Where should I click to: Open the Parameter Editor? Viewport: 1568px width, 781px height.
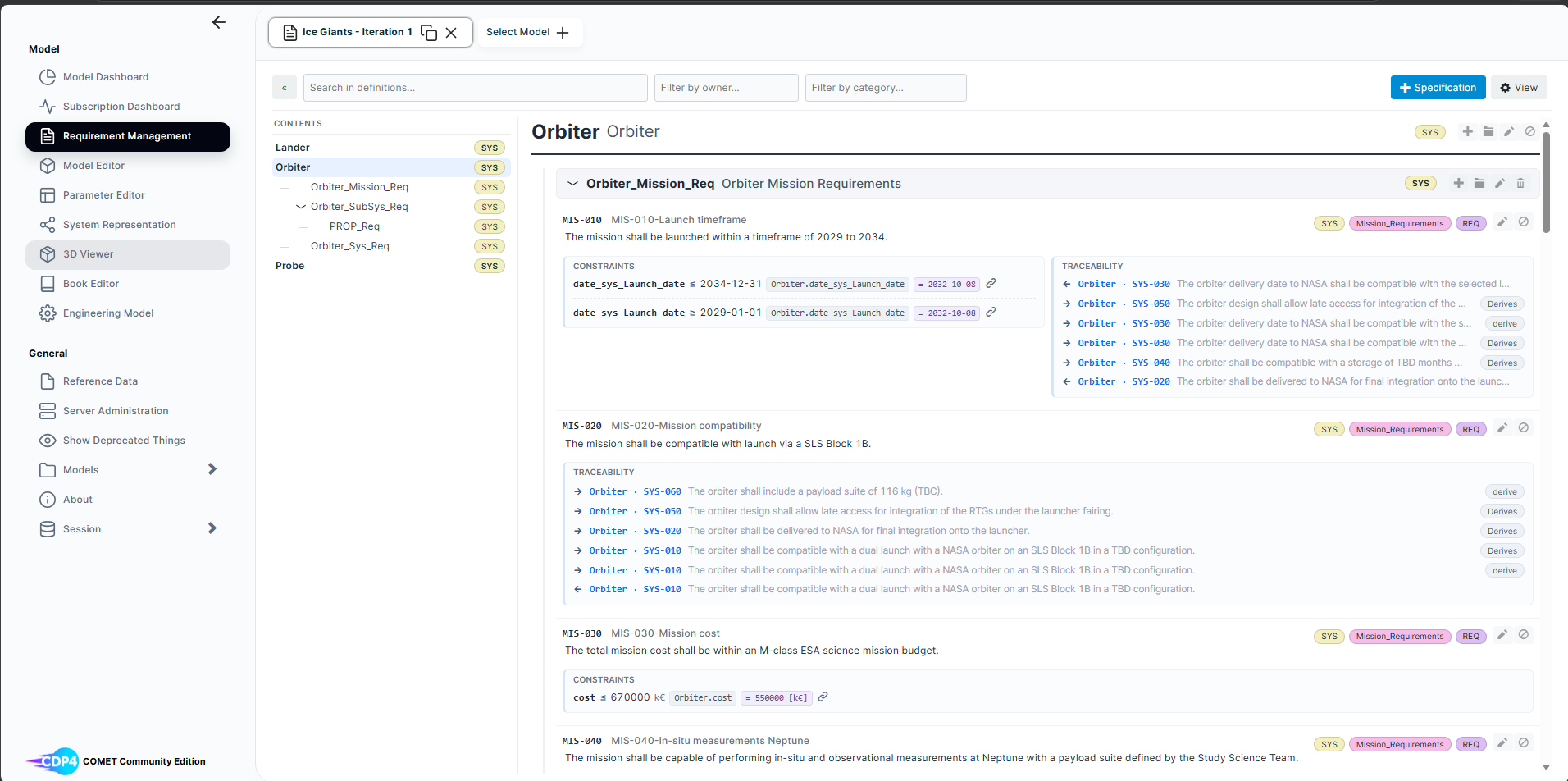pyautogui.click(x=128, y=195)
